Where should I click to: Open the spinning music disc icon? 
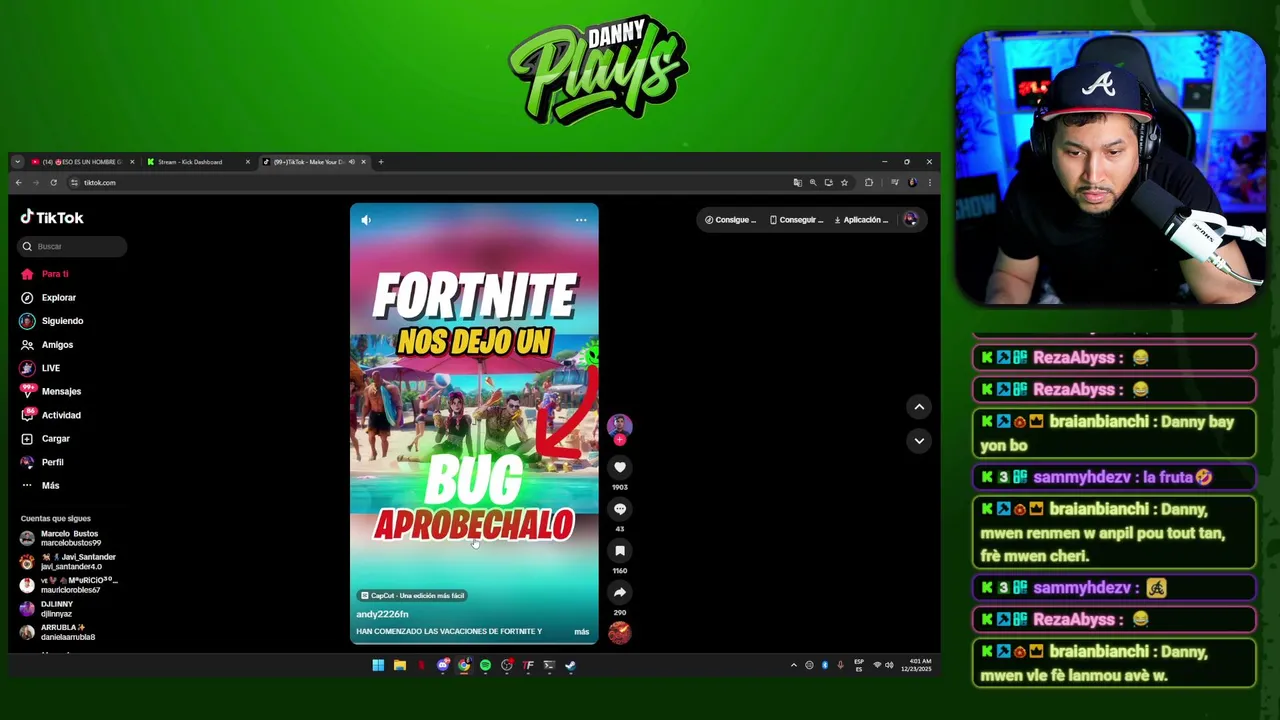[620, 633]
